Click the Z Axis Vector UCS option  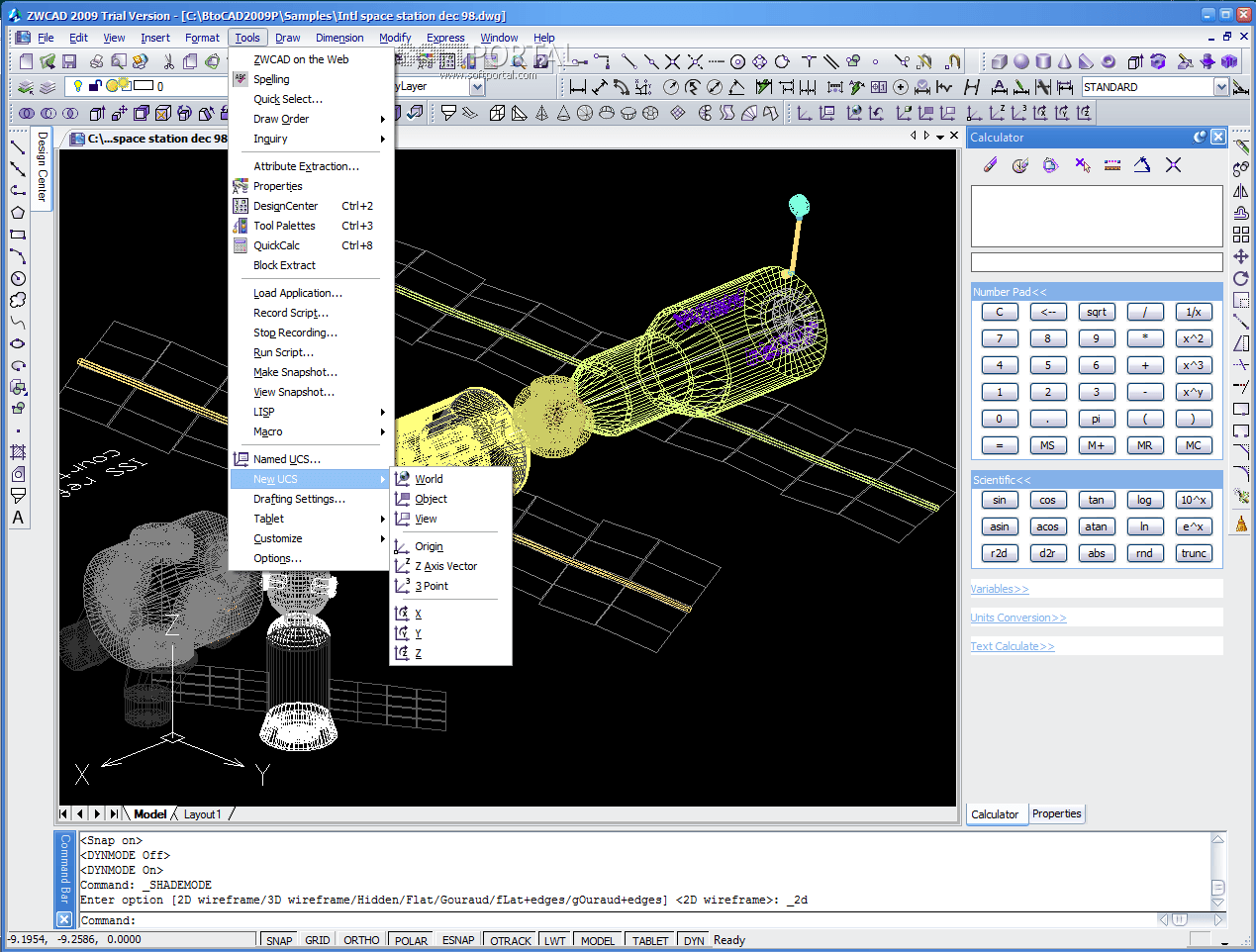[445, 566]
